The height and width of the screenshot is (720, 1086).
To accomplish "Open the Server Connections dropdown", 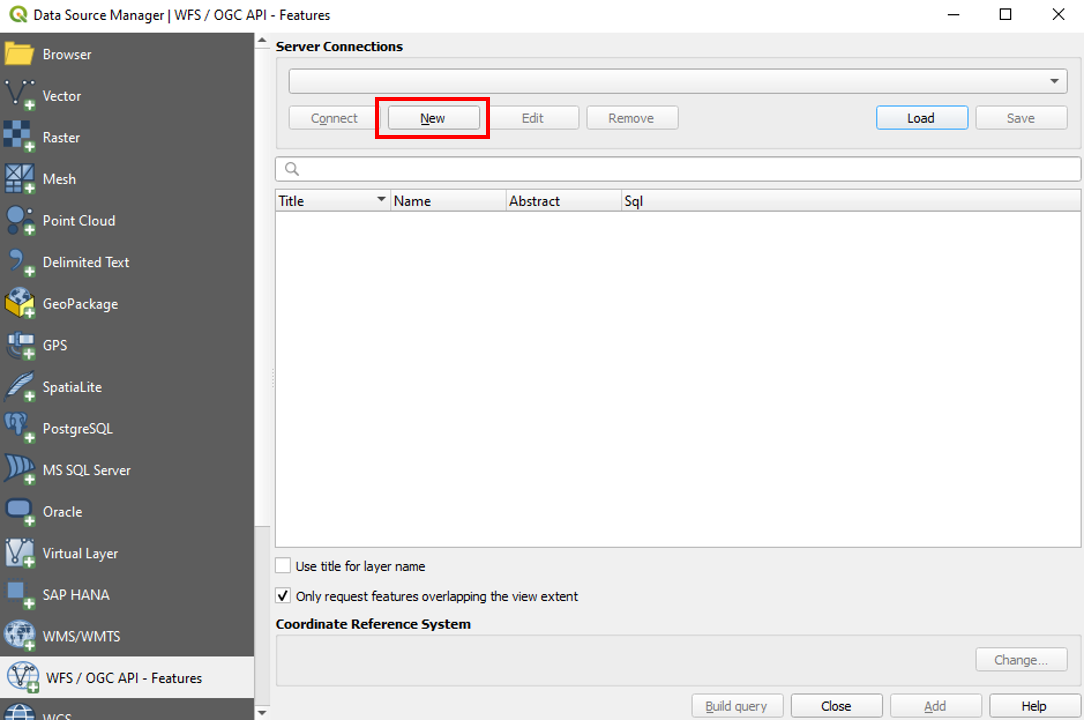I will tap(678, 81).
